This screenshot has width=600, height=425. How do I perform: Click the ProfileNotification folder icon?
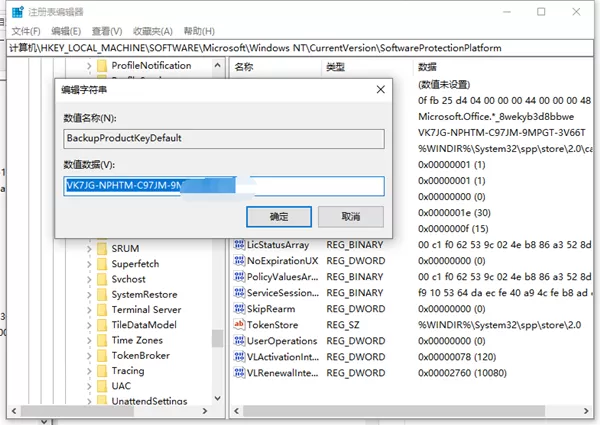[102, 66]
